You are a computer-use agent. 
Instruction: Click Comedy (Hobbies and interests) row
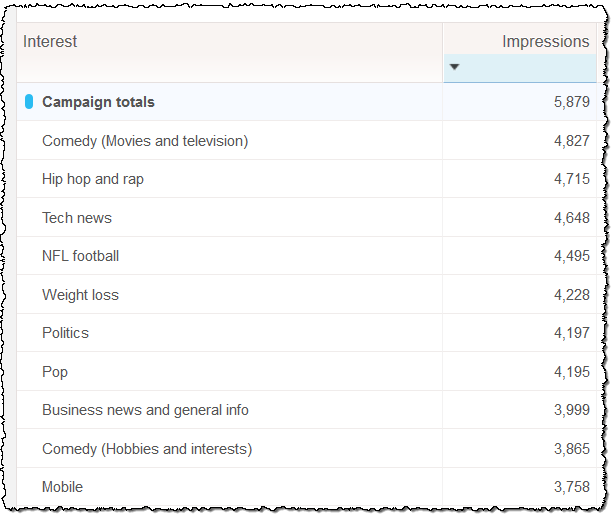coord(147,449)
